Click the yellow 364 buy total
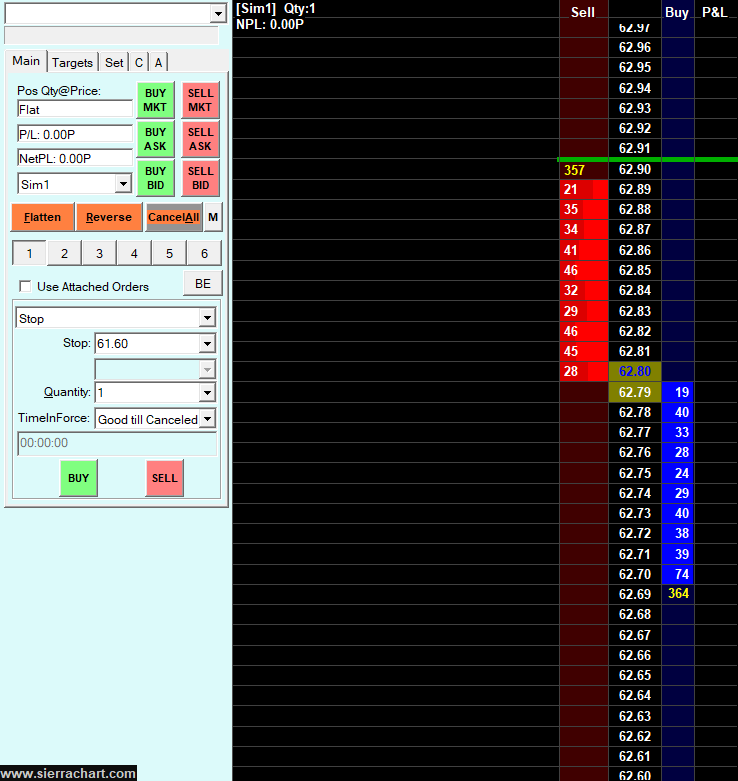Viewport: 738px width, 781px height. click(x=678, y=594)
